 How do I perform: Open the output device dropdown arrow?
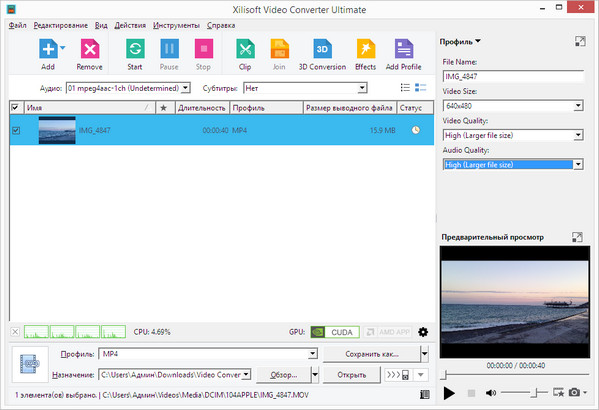pos(421,375)
